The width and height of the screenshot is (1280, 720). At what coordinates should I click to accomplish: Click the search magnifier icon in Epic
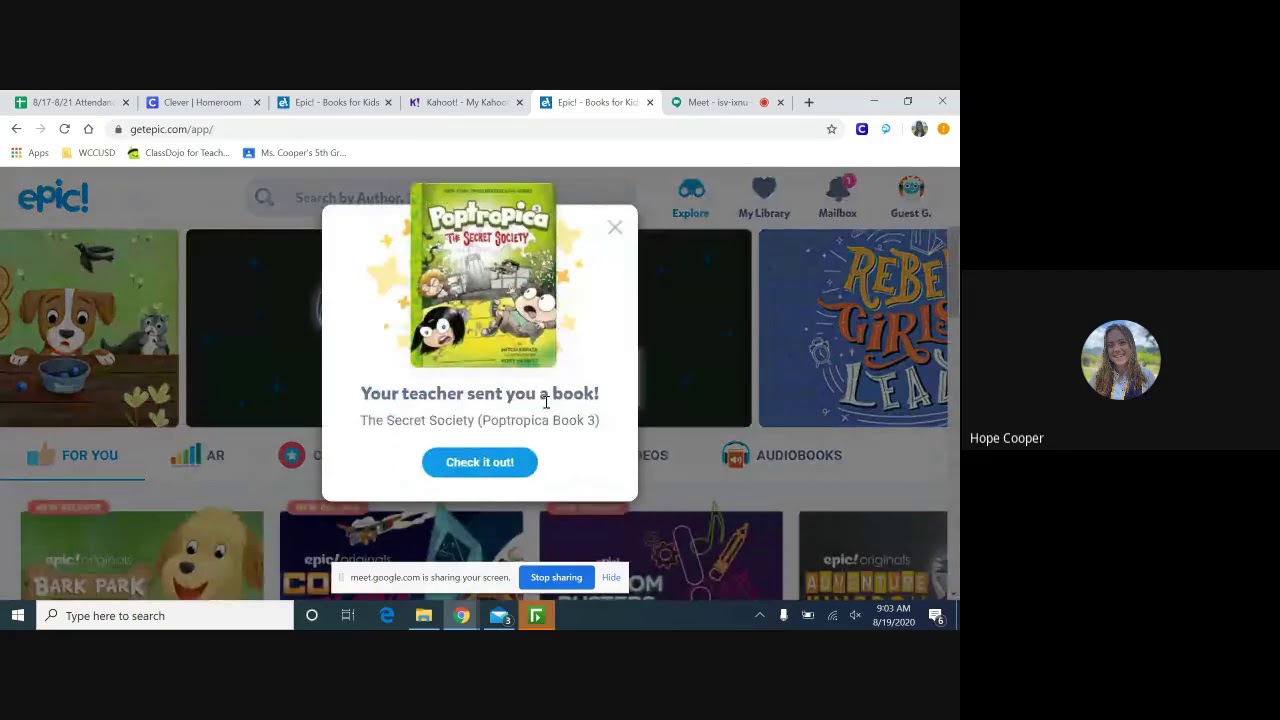pos(264,198)
